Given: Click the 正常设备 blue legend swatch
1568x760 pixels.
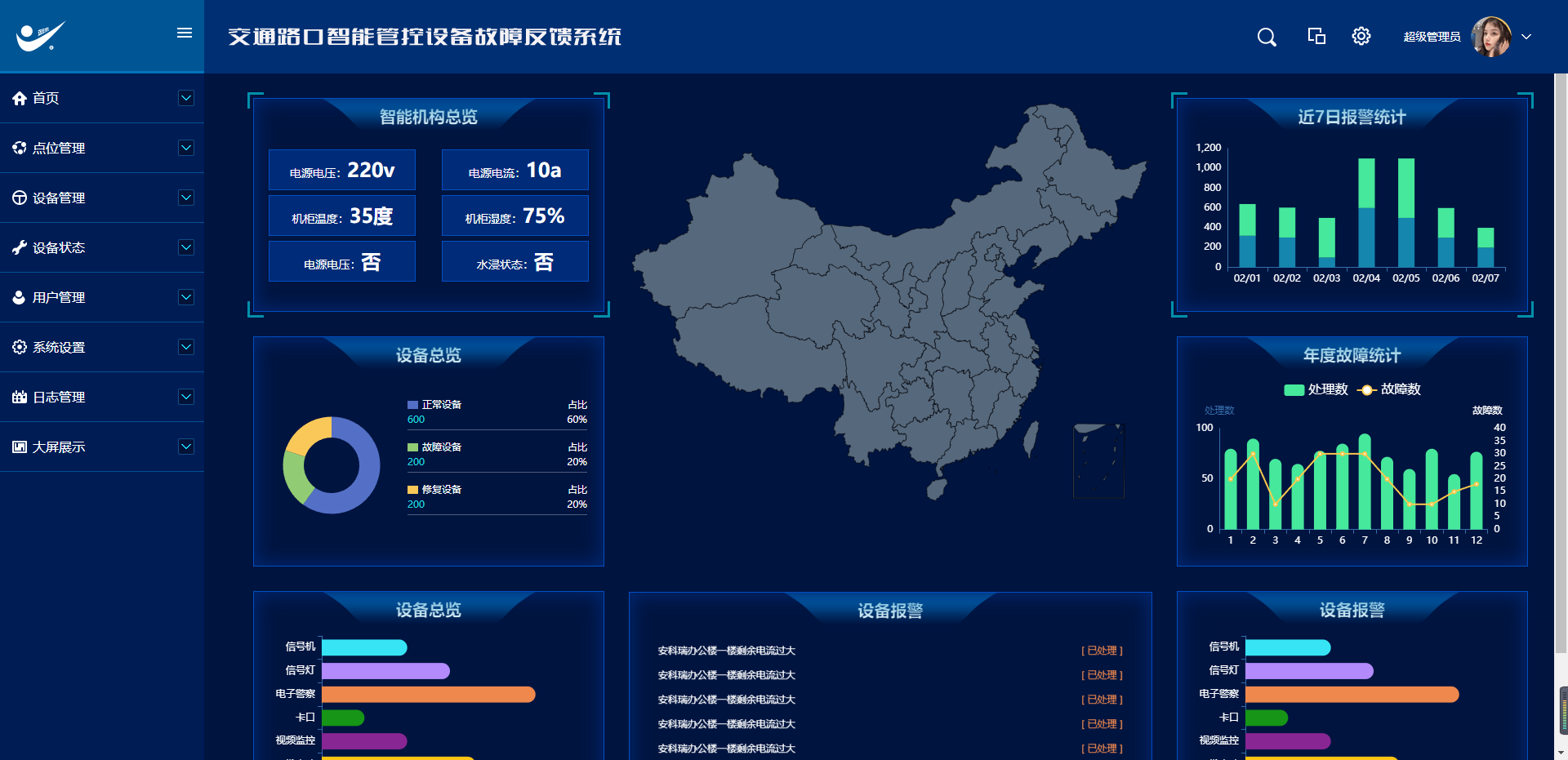Looking at the screenshot, I should coord(412,405).
